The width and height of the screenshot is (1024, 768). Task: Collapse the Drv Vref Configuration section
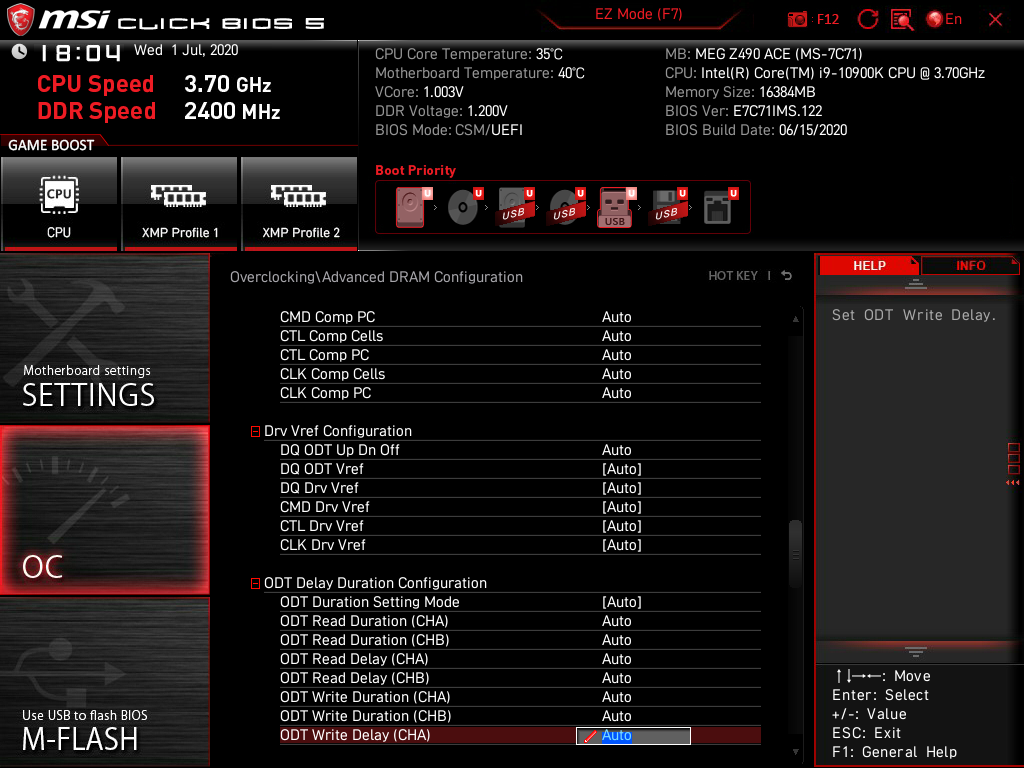255,430
